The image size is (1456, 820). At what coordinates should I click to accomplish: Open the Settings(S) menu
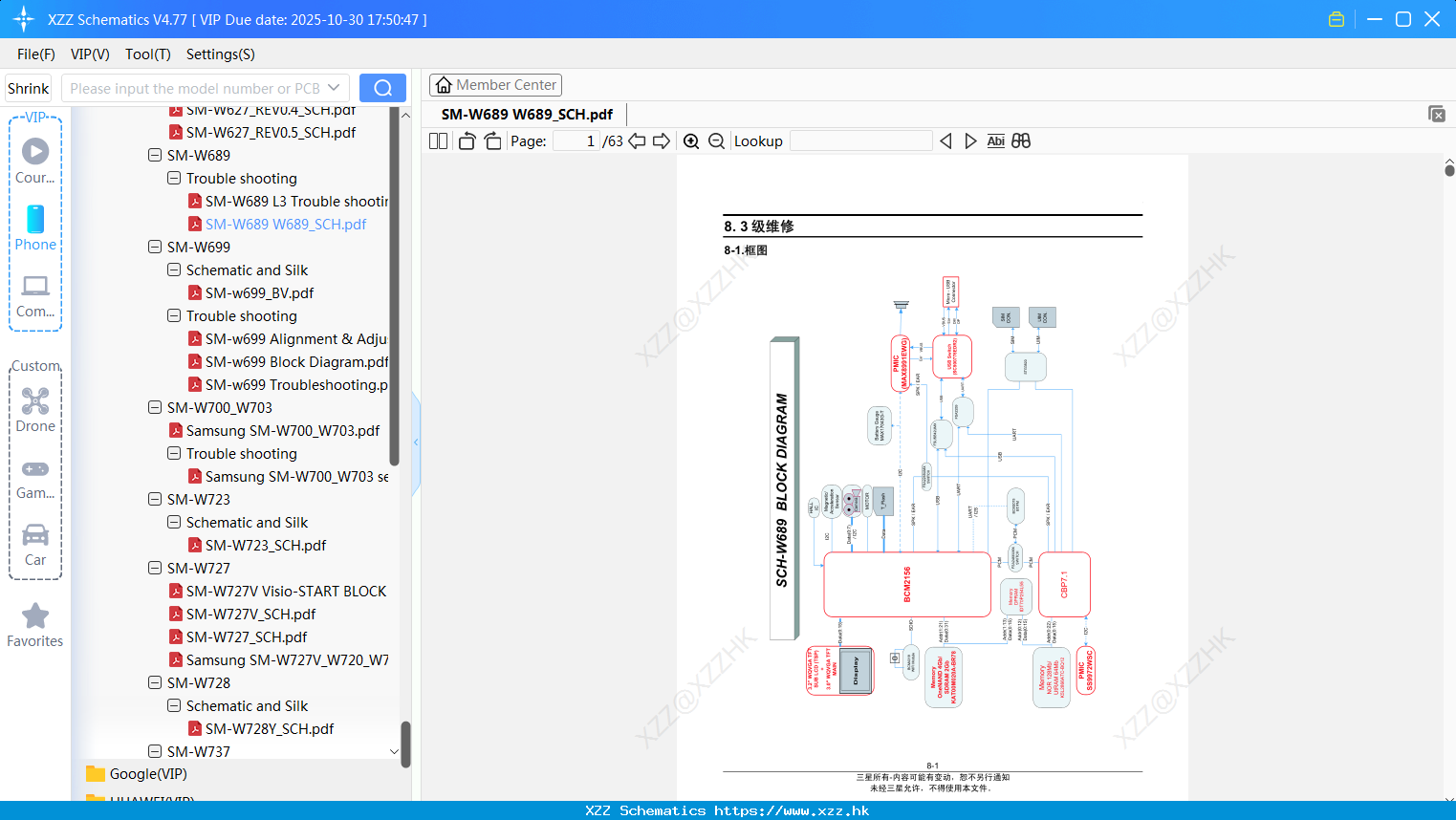(221, 54)
